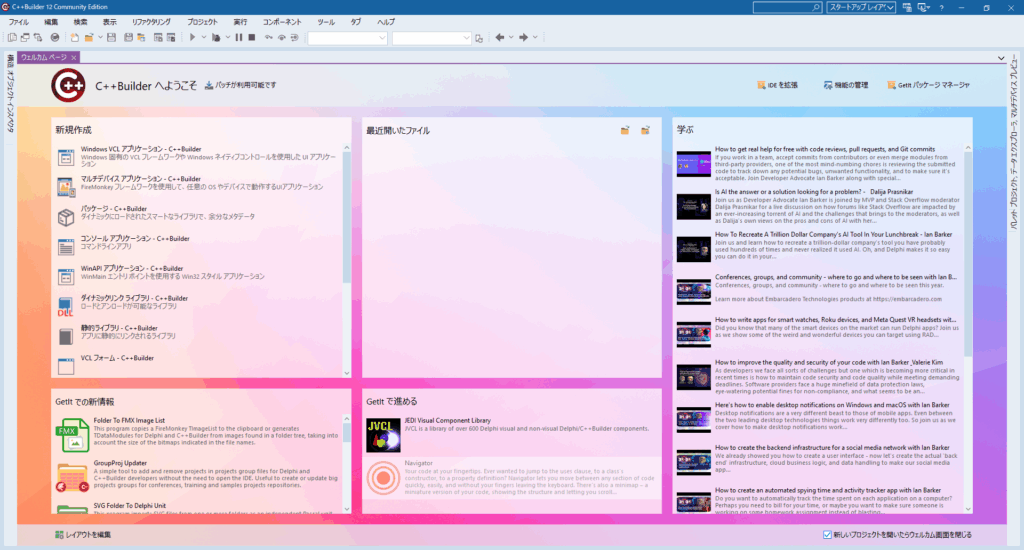Click the IDE を拡張 link
This screenshot has height=550, width=1024.
click(777, 85)
